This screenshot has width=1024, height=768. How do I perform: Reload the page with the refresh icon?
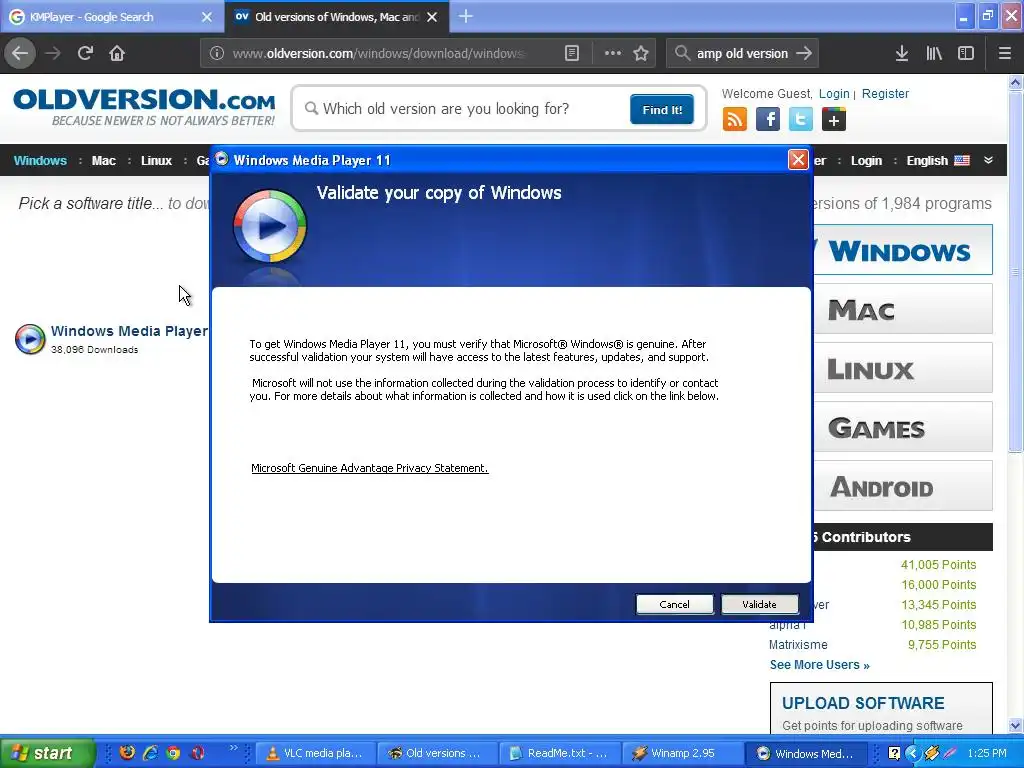85,53
